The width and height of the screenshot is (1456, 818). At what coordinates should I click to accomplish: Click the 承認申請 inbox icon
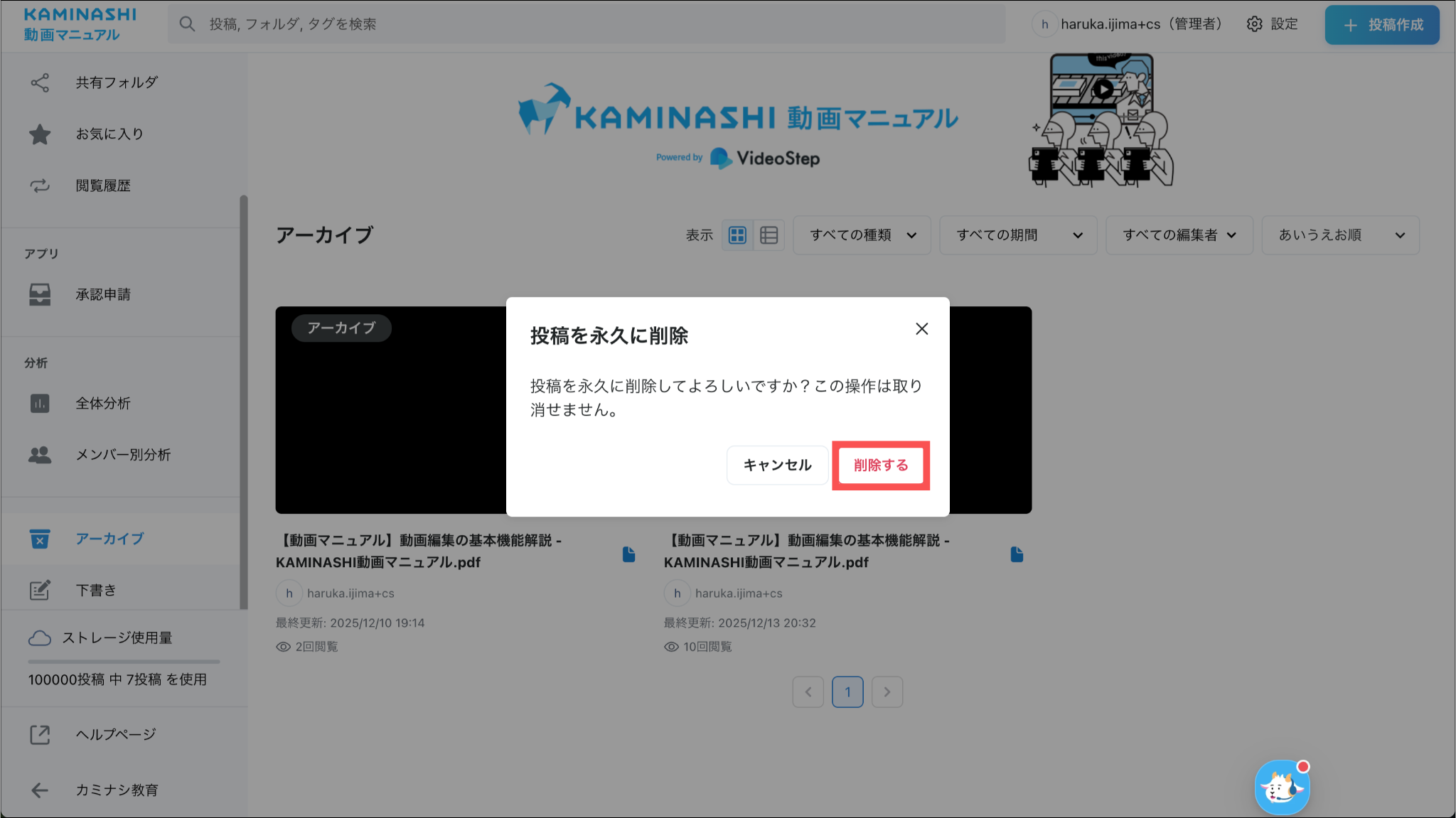click(40, 294)
